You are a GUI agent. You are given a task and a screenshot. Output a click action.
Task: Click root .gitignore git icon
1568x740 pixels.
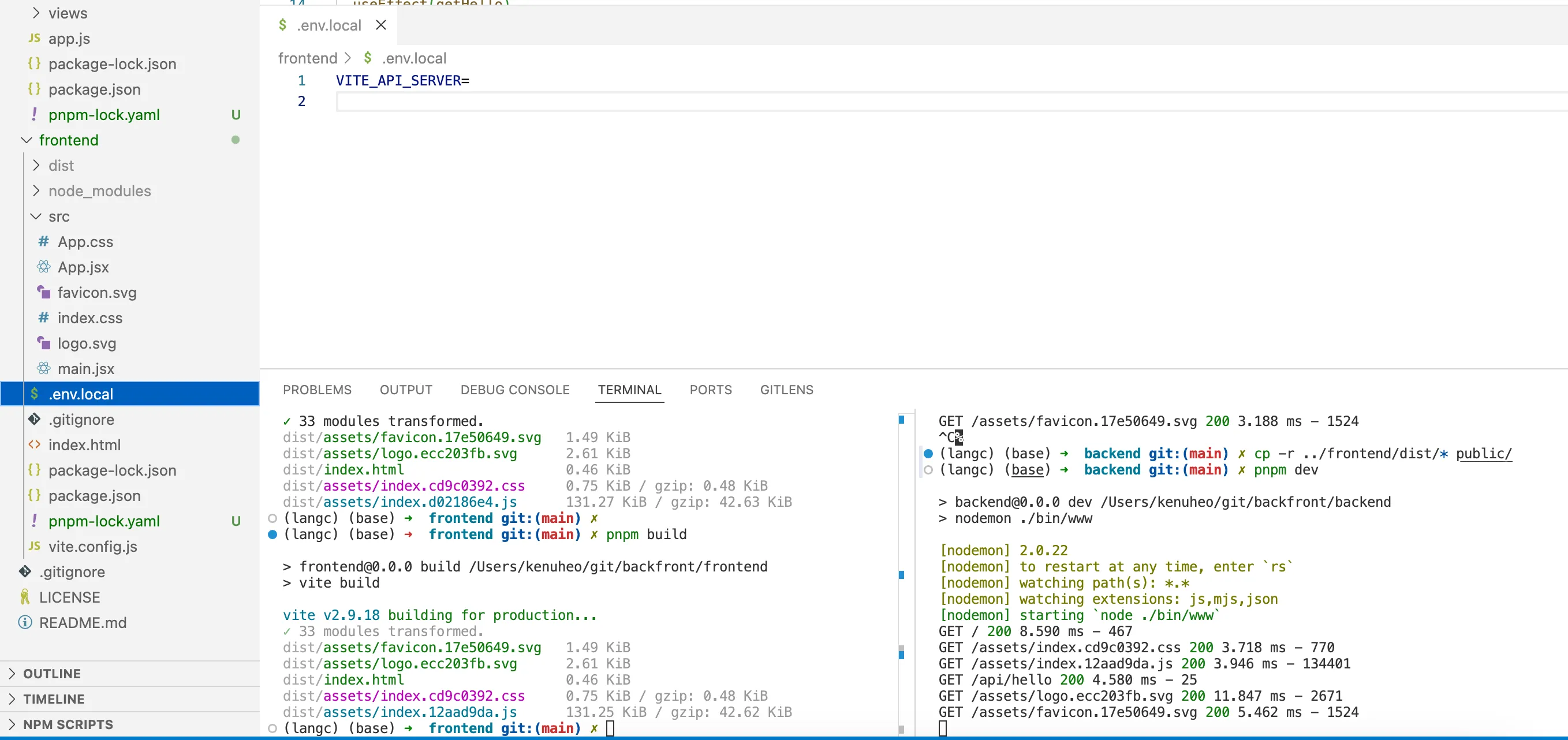click(x=25, y=571)
